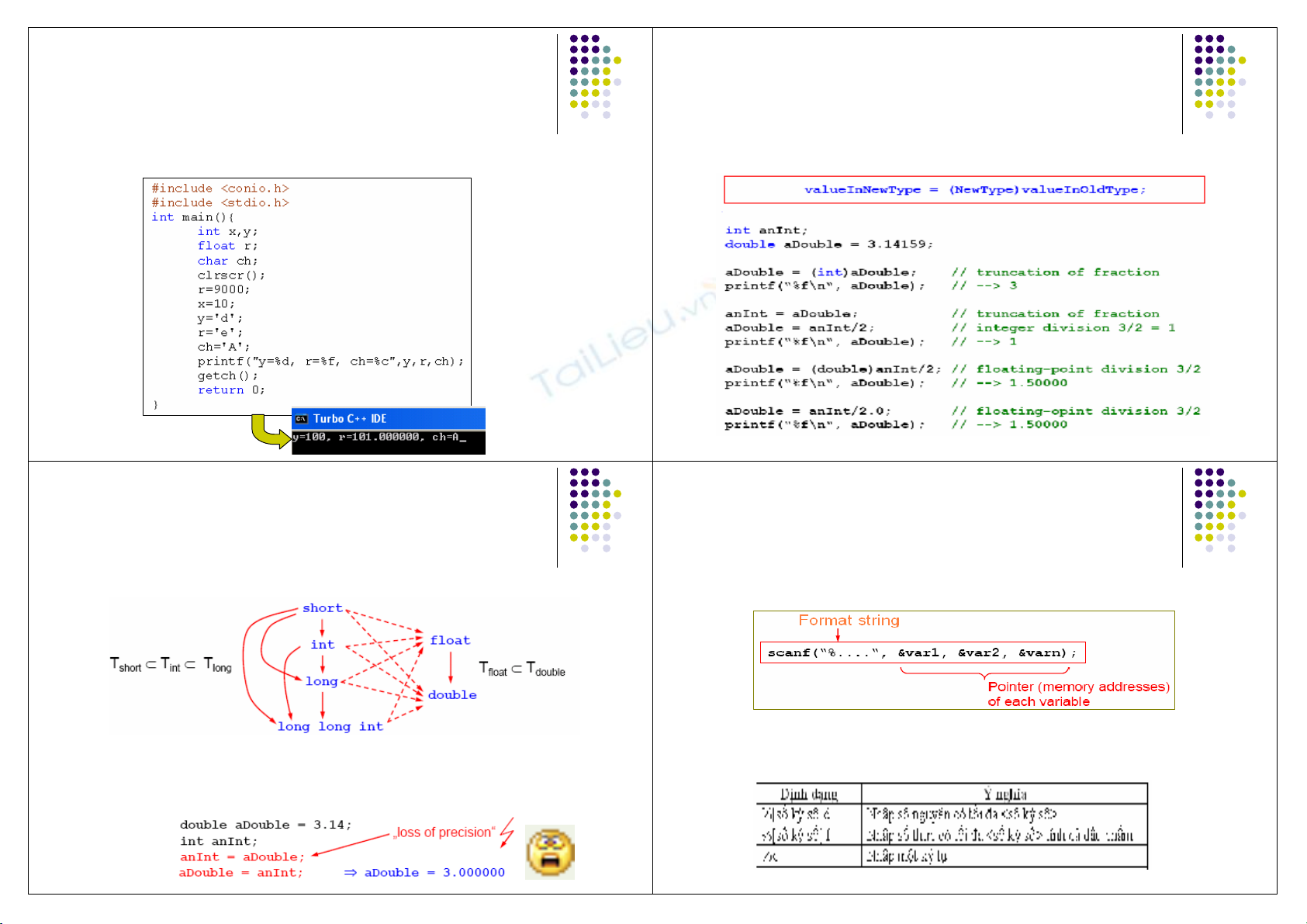
Task: Click the dot pattern logo on top-right slide
Action: [1219, 76]
